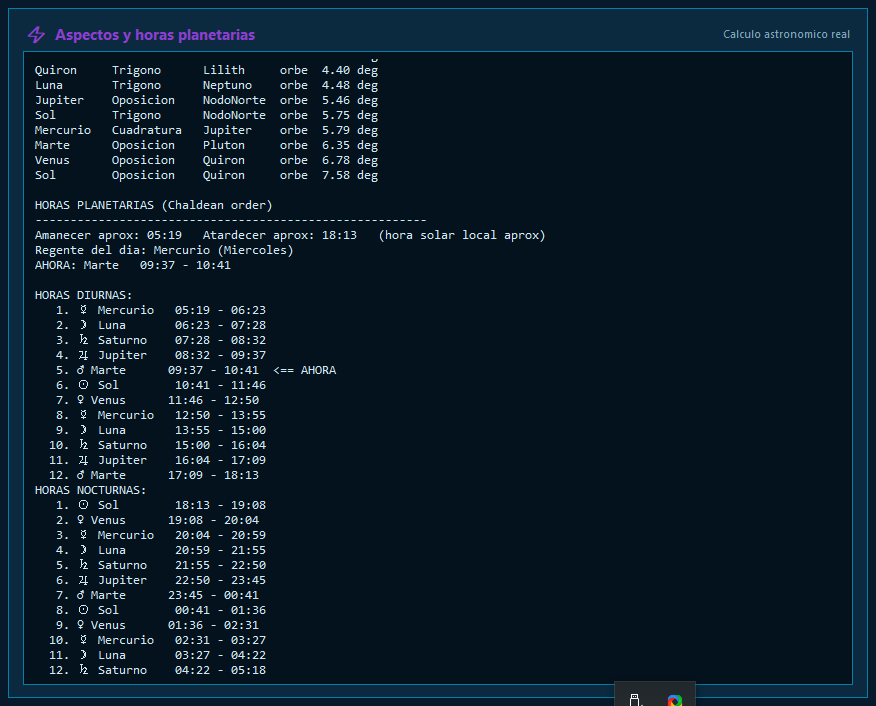
Task: Select the 'Atardecer aprox: 18:13' text
Action: pos(280,236)
